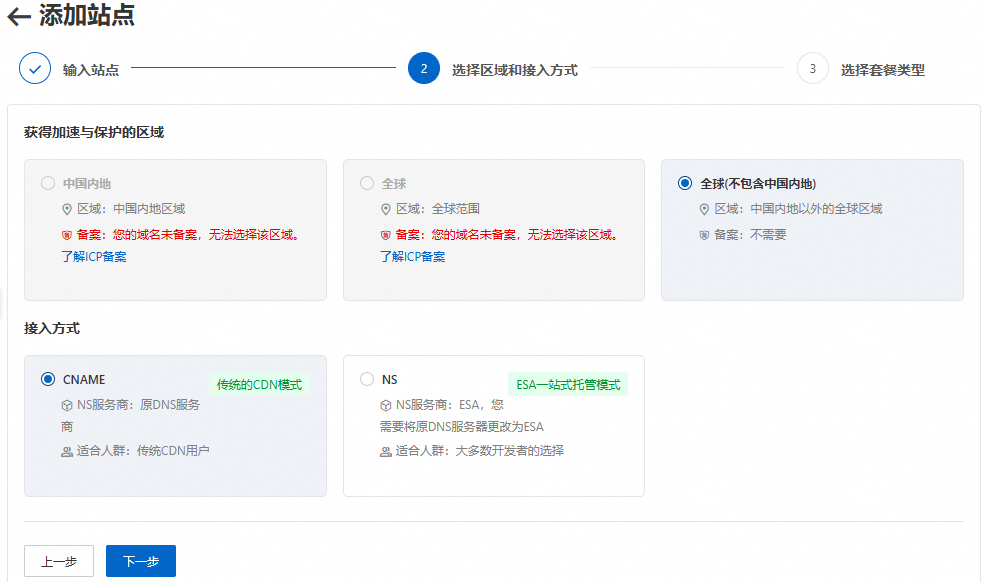Screen dimensions: 986x582
Task: Click the location pin icon in 中国内地 card
Action: (x=67, y=209)
